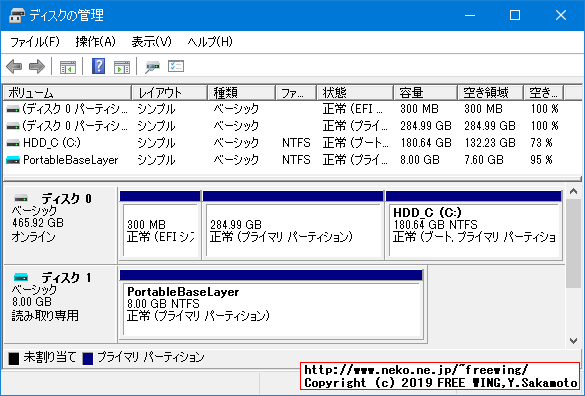The width and height of the screenshot is (585, 396).
Task: Click the cyan PortableBaseLayer drive icon in list
Action: pyautogui.click(x=13, y=160)
